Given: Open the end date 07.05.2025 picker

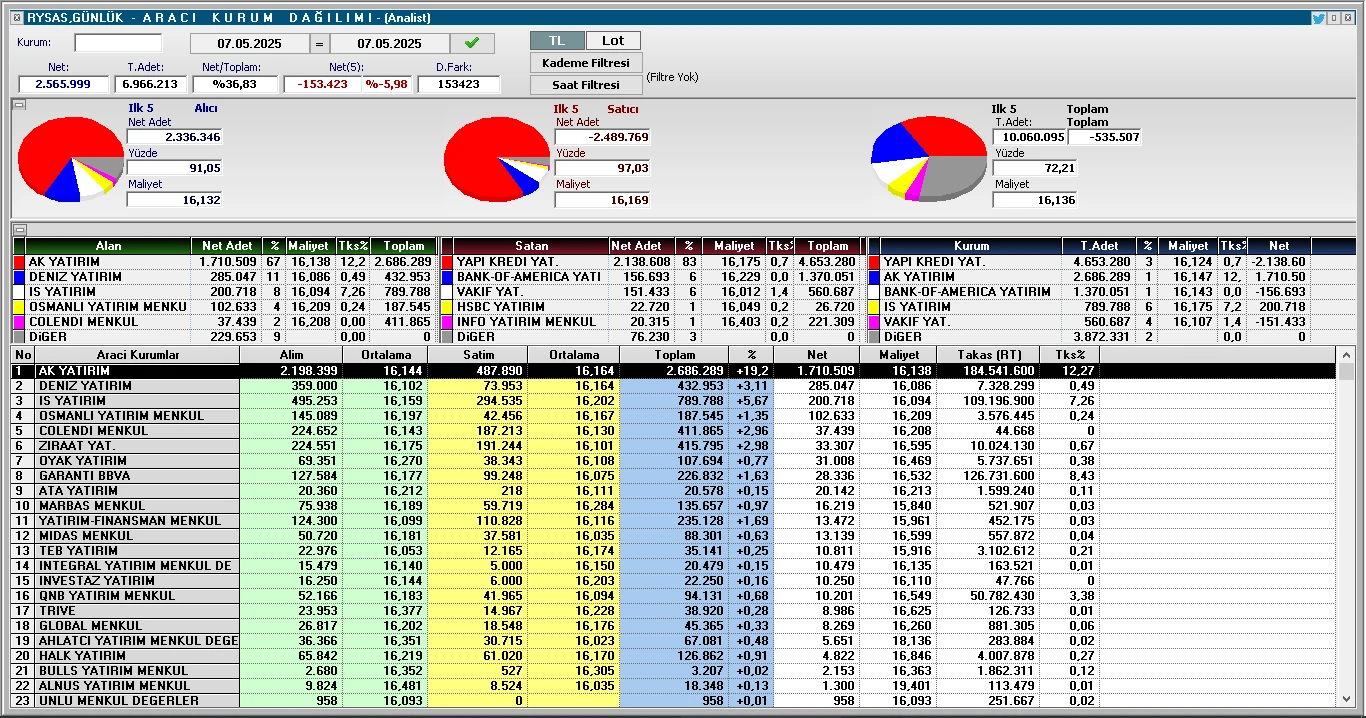Looking at the screenshot, I should click(389, 43).
